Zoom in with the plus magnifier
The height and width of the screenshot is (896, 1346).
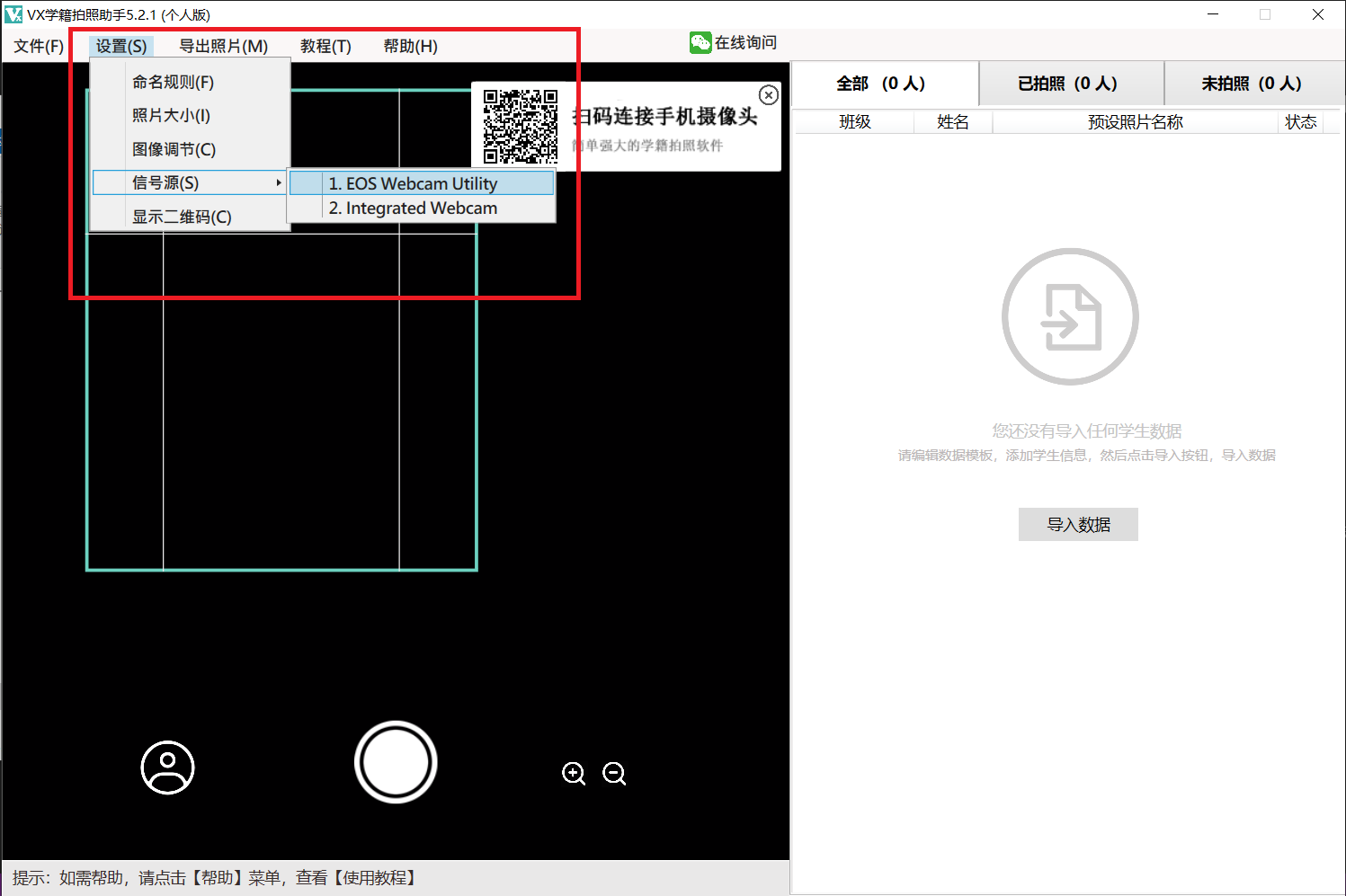[x=574, y=774]
